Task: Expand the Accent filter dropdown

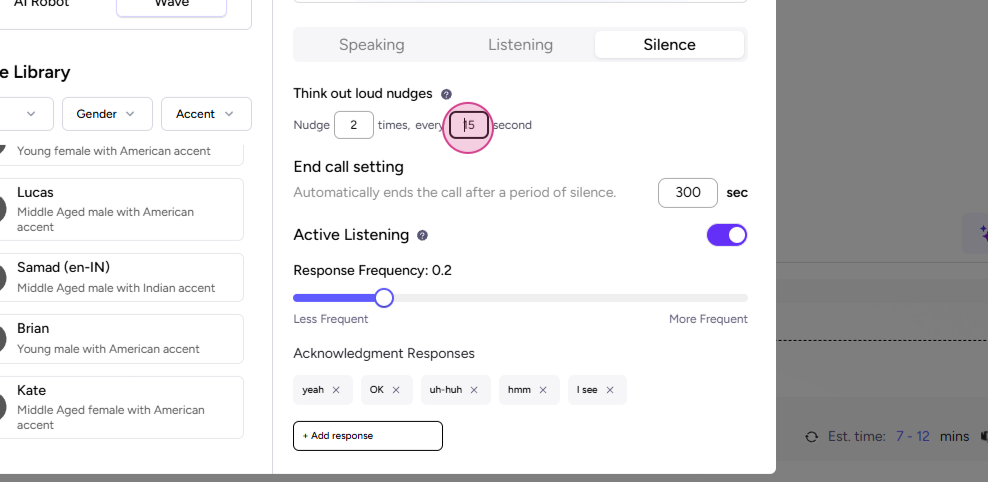Action: [x=205, y=114]
